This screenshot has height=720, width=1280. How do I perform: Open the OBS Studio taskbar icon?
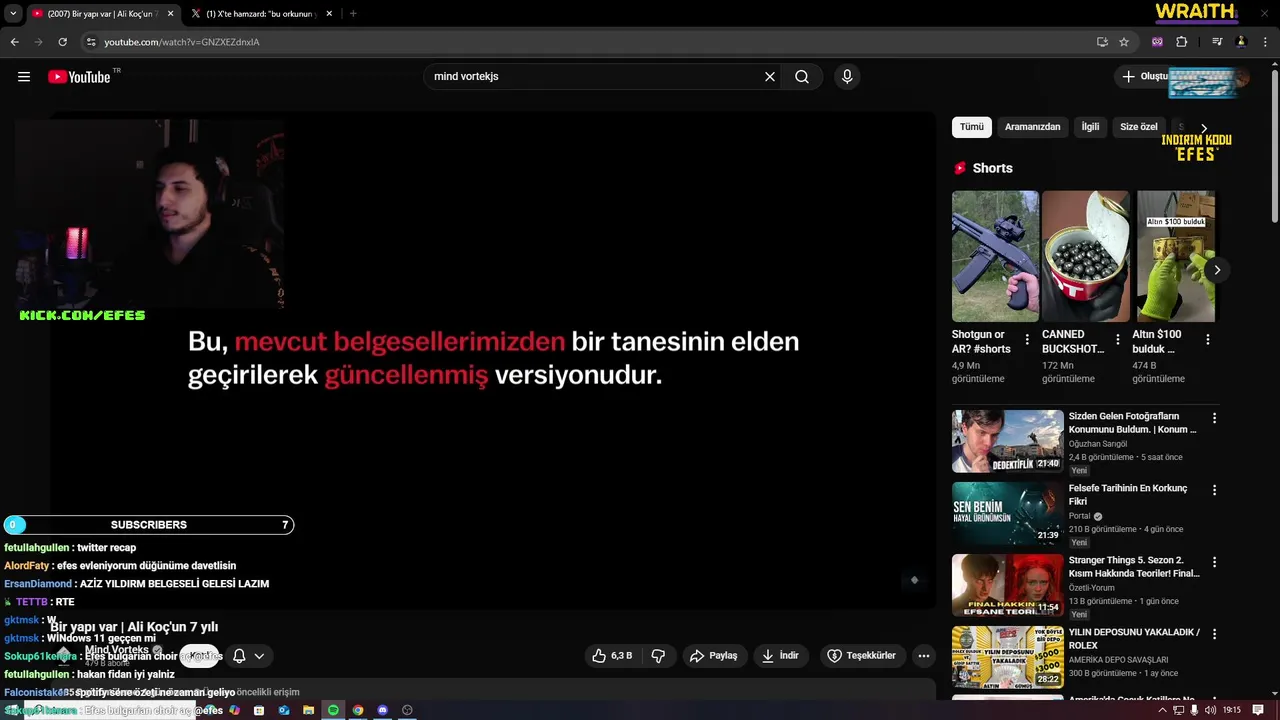pos(407,710)
